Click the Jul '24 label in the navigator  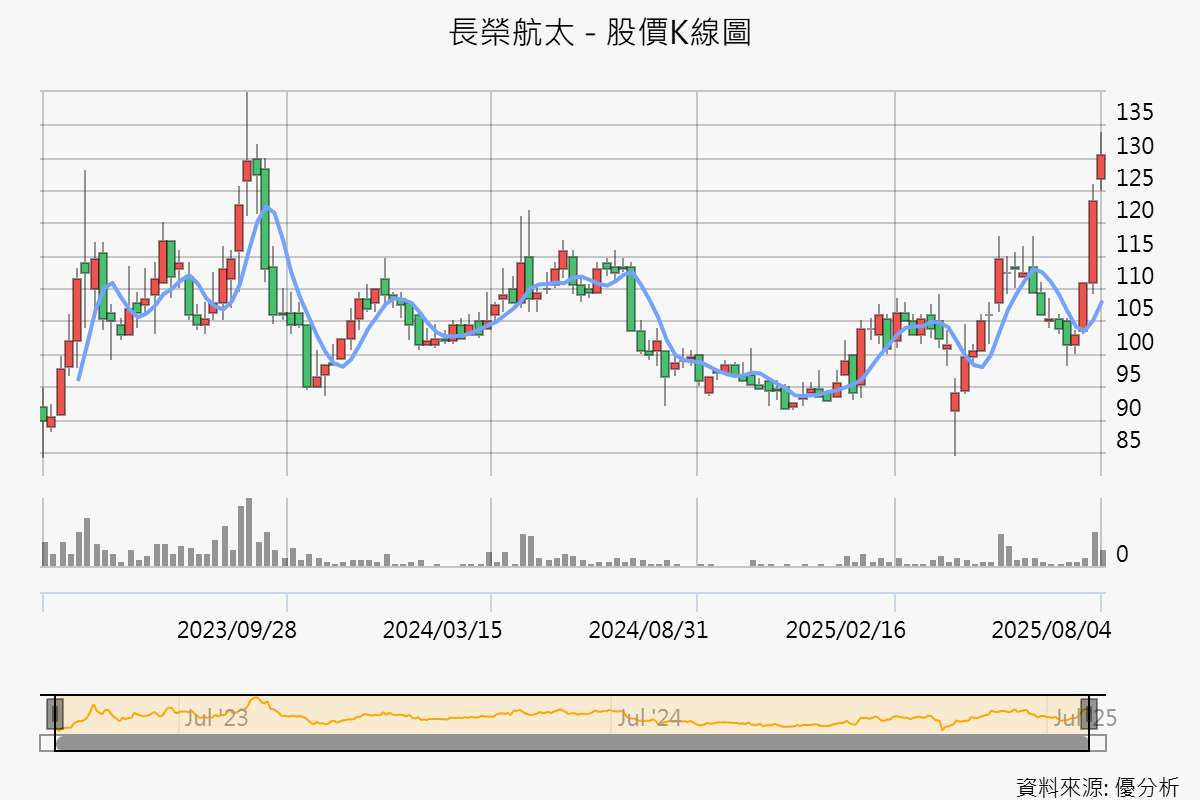[648, 718]
